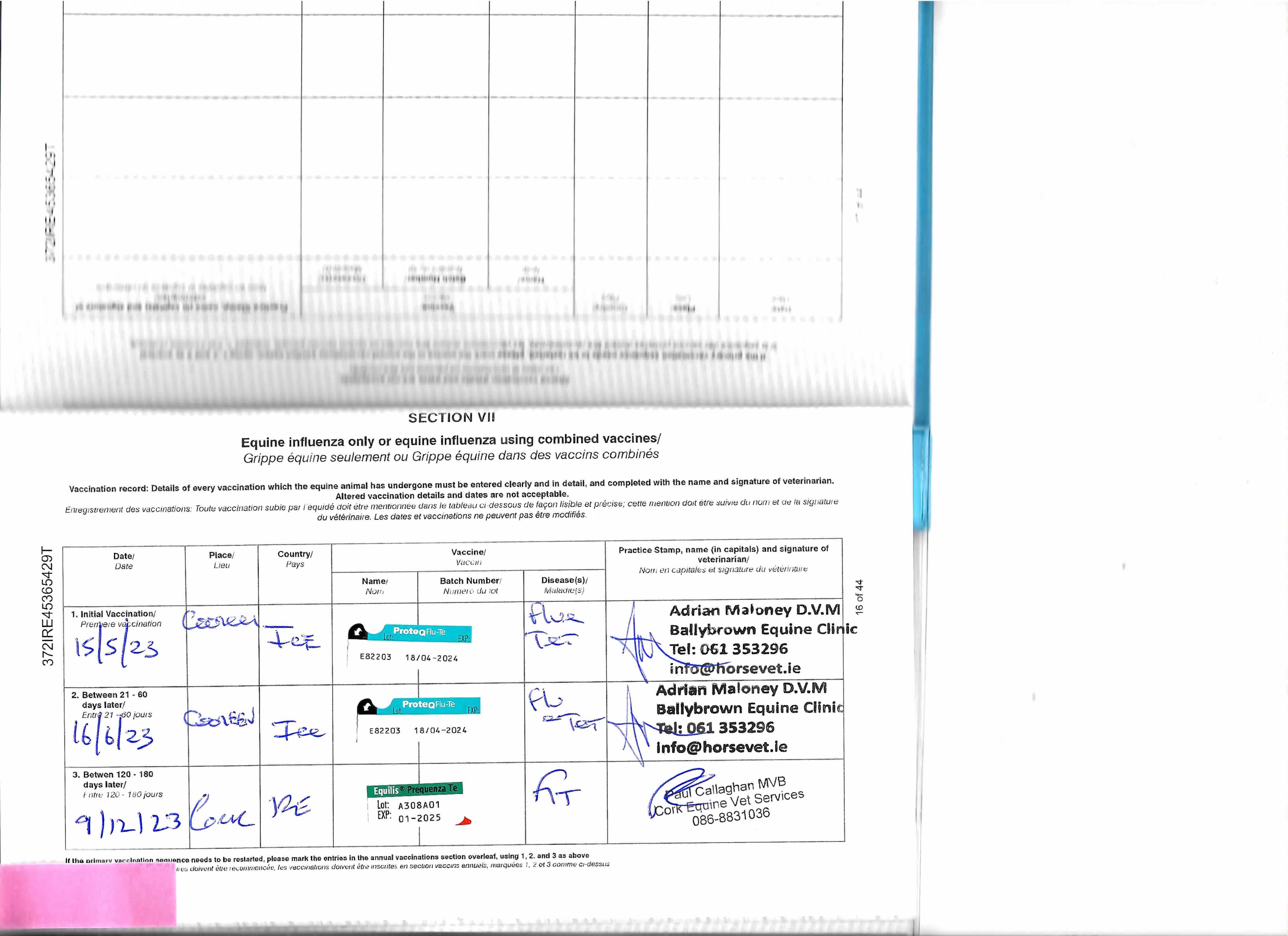Image resolution: width=1288 pixels, height=936 pixels.
Task: Click Tel: 061 353296 in the first stamp
Action: 728,649
